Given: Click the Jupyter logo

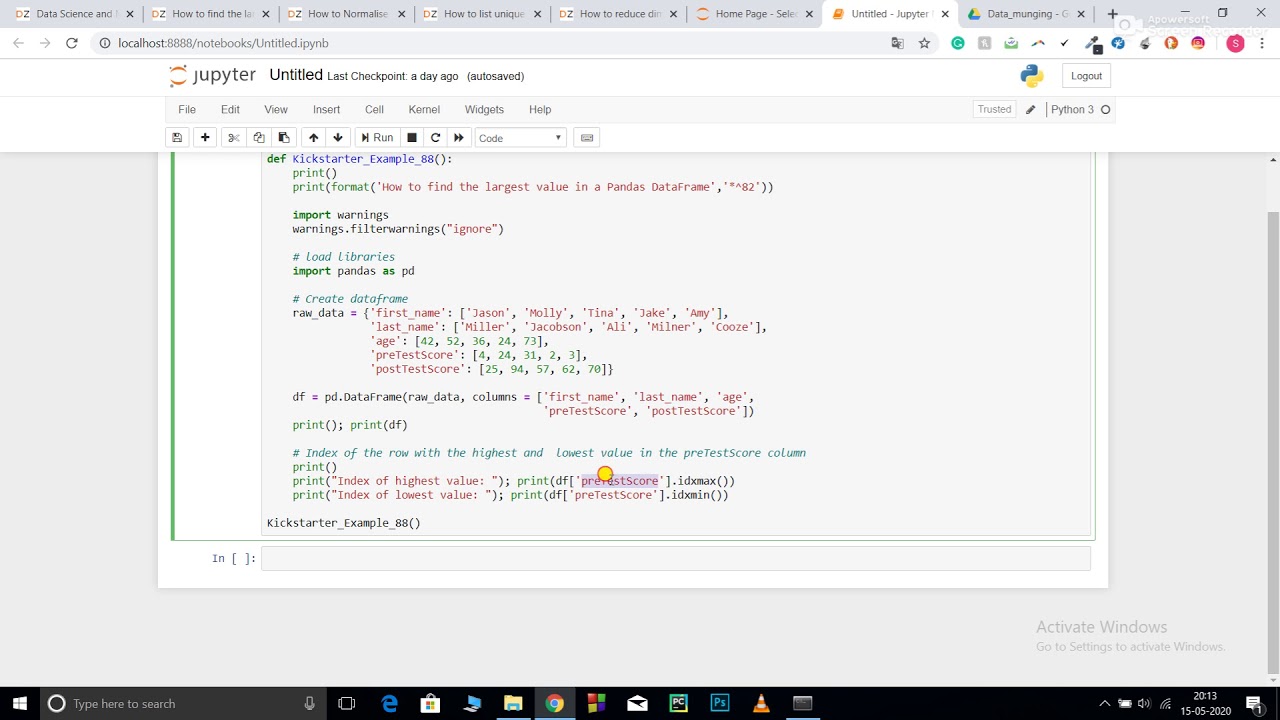Looking at the screenshot, I should click(x=212, y=76).
